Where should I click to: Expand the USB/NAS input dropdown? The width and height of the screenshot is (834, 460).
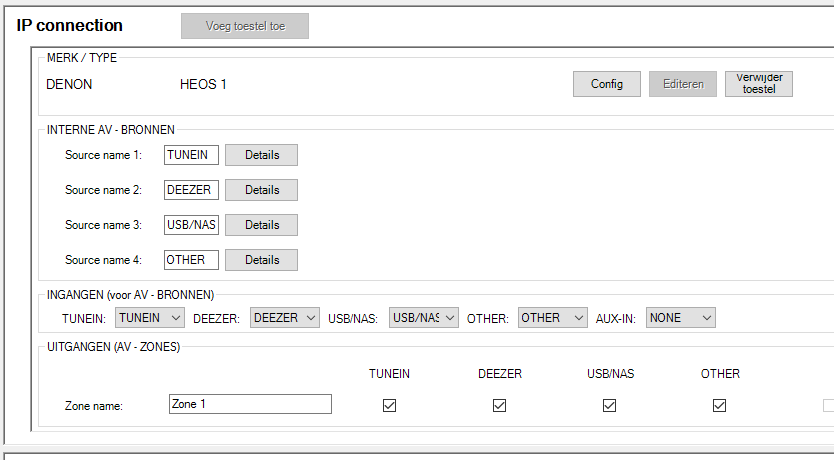pos(423,318)
